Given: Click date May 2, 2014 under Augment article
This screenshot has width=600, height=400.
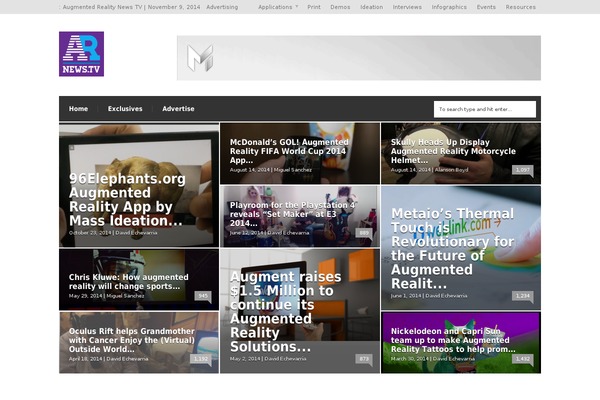Looking at the screenshot, I should (x=245, y=359).
